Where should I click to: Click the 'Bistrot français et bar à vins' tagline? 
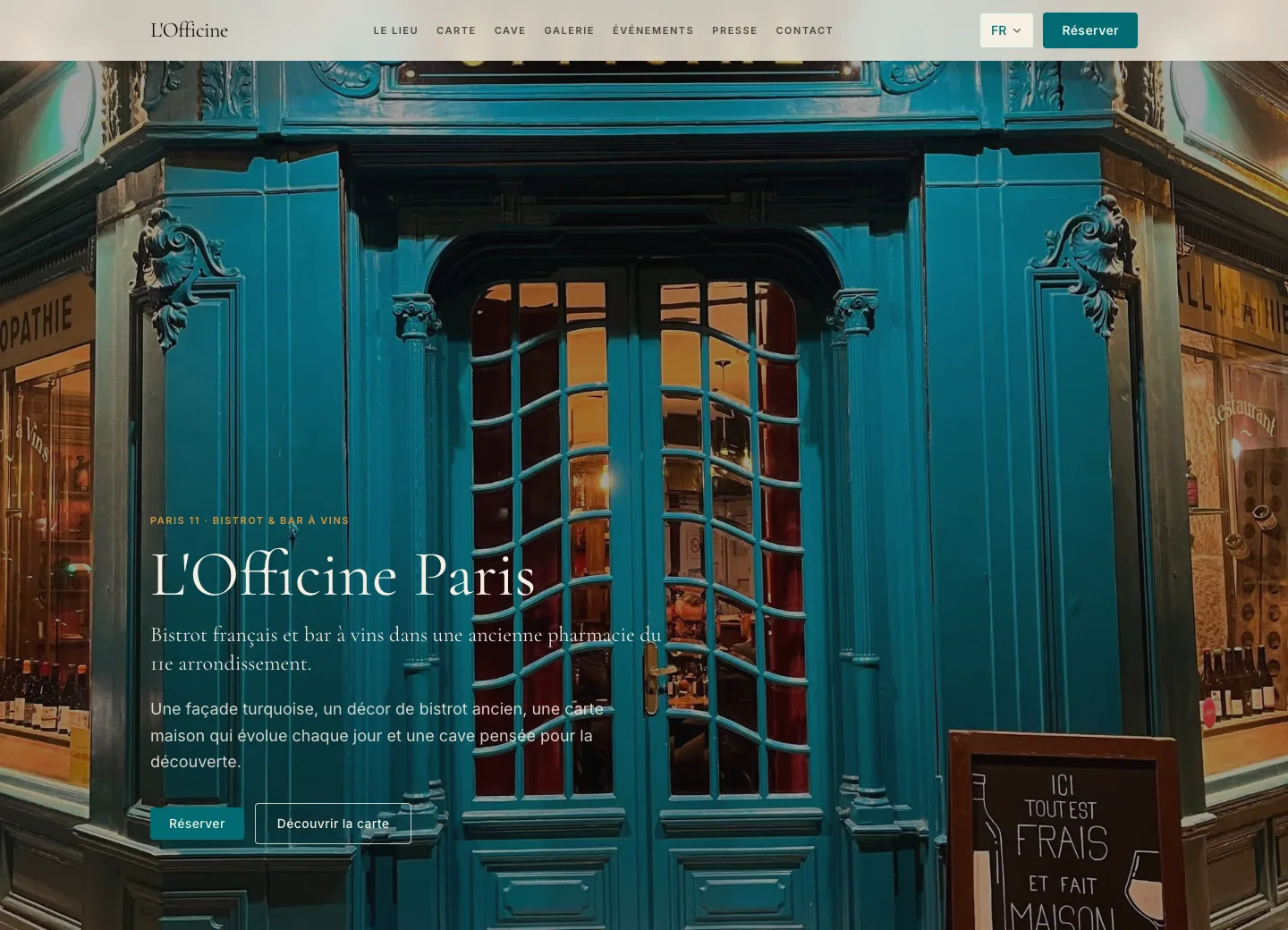pos(406,649)
